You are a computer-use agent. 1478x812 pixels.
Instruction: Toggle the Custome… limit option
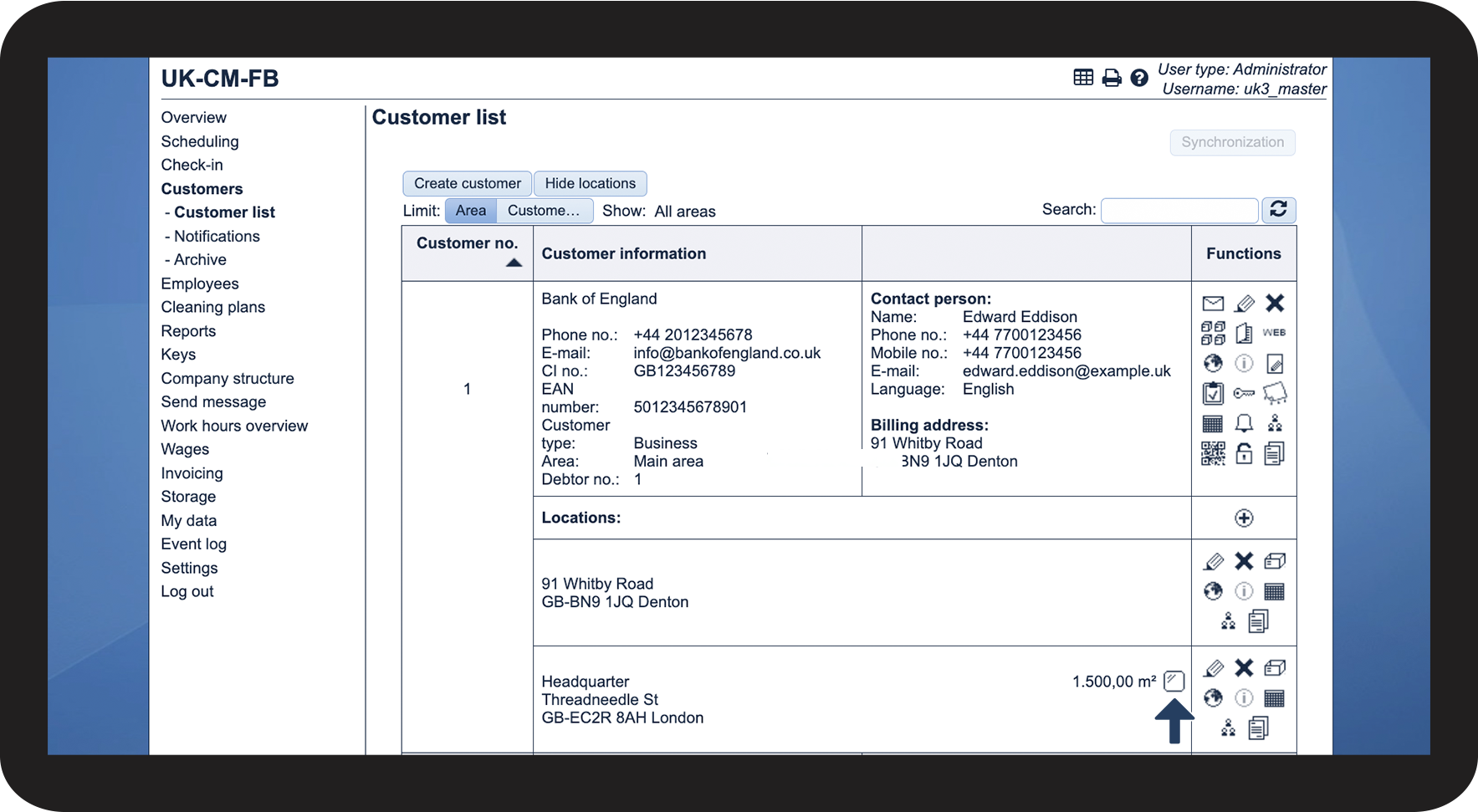[x=545, y=211]
